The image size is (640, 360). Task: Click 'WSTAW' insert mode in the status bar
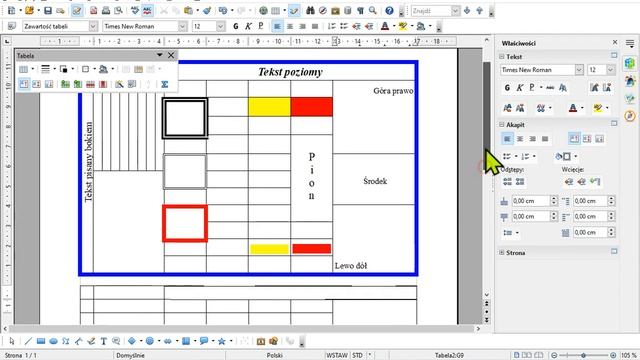337,355
